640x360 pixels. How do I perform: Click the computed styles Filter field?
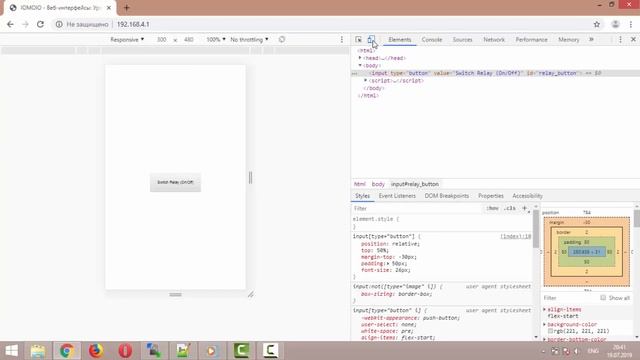[x=569, y=298]
